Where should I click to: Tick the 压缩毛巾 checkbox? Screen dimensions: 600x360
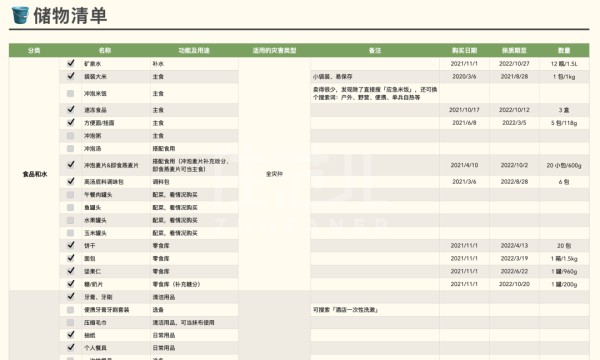[x=70, y=323]
